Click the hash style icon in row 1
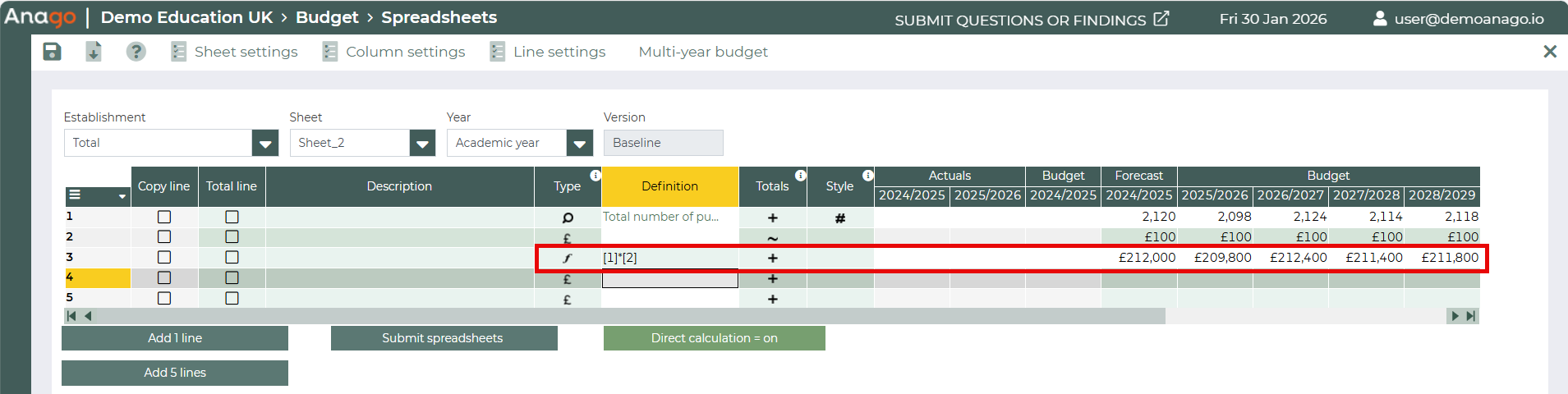Image resolution: width=1568 pixels, height=394 pixels. pos(839,218)
